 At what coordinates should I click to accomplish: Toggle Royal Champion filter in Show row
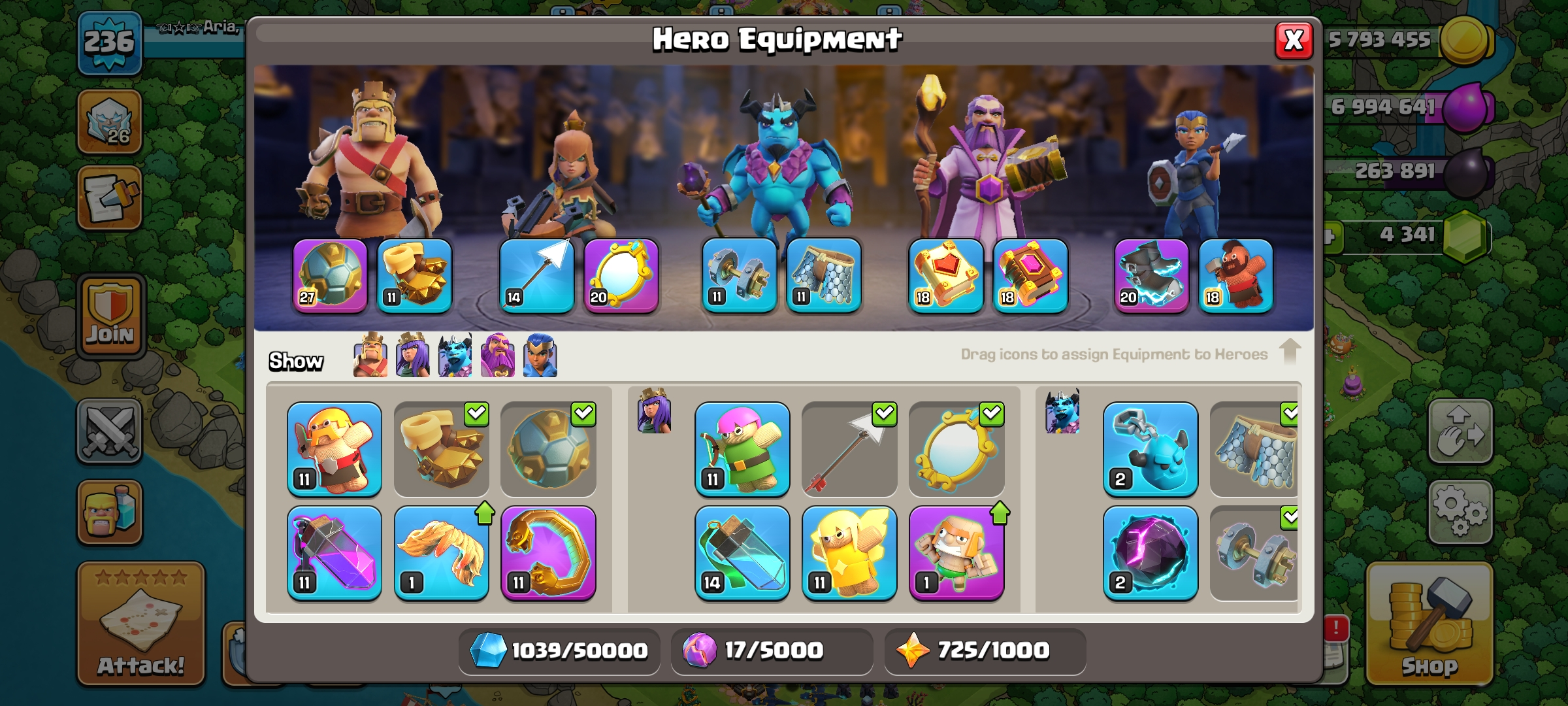pyautogui.click(x=540, y=355)
